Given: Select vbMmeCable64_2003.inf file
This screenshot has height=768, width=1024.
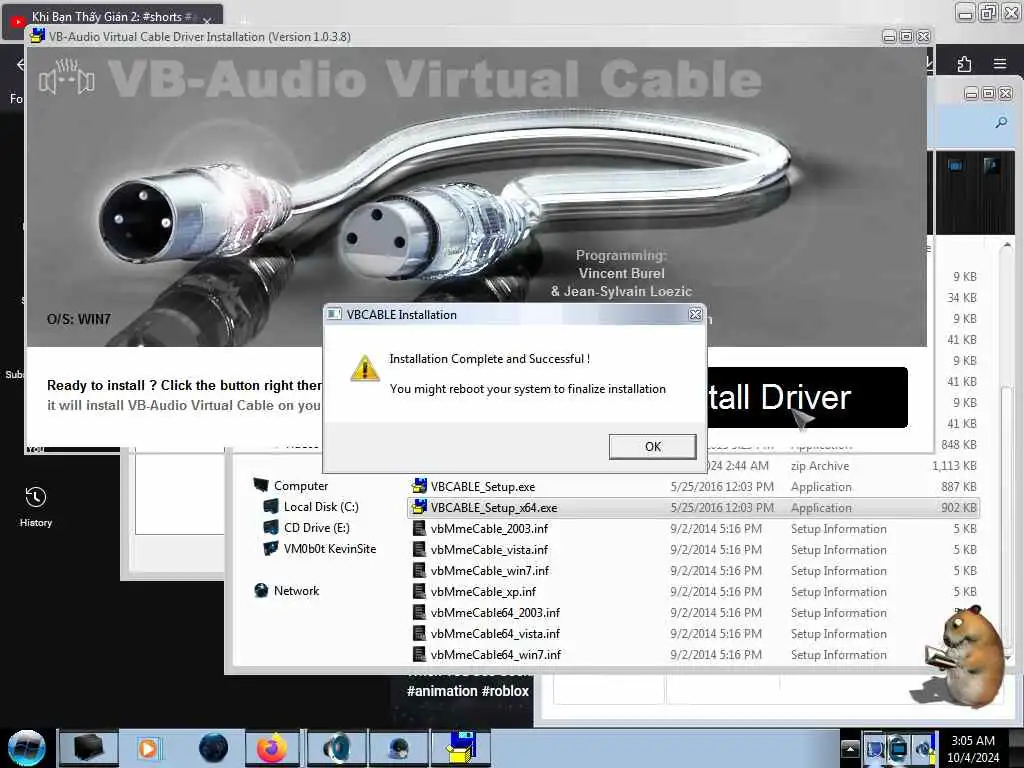Looking at the screenshot, I should tap(495, 613).
